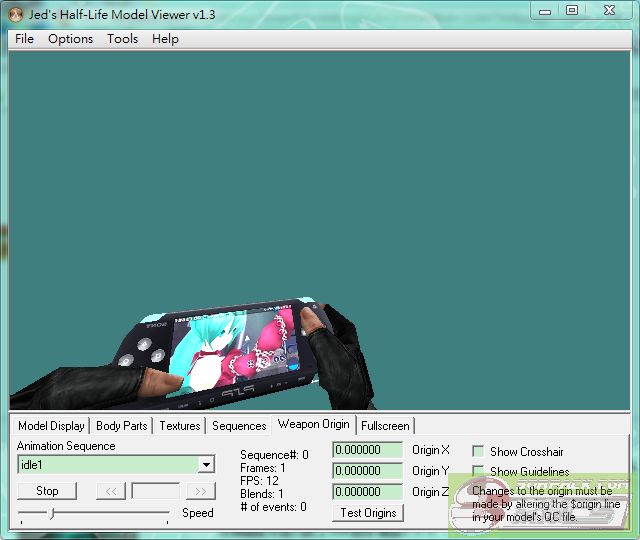
Task: Select the Sequences tab
Action: pyautogui.click(x=239, y=426)
